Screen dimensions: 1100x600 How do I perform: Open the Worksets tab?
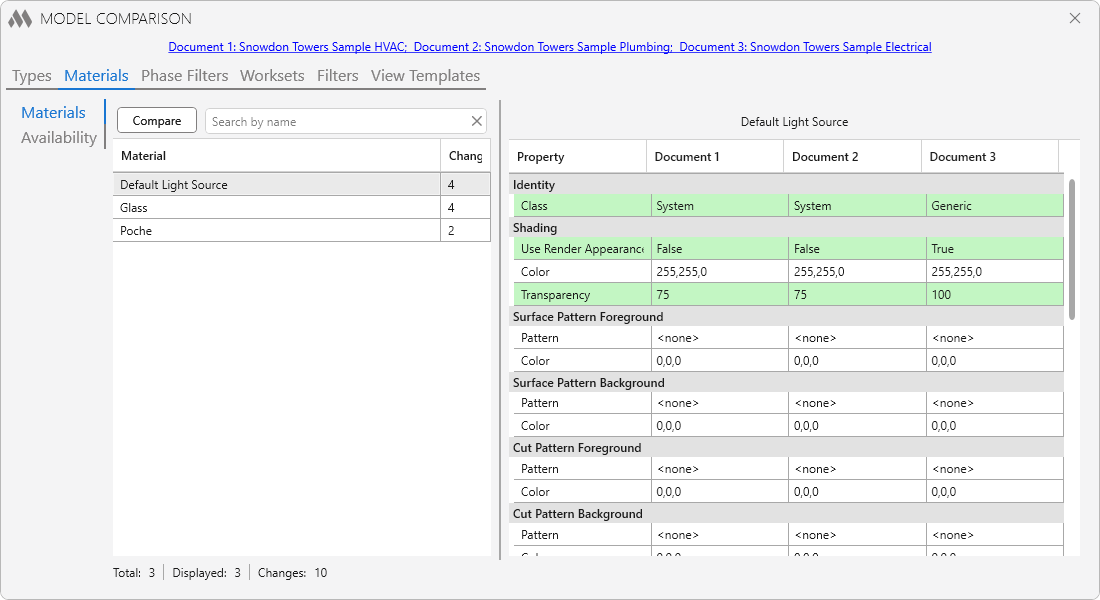coord(272,76)
